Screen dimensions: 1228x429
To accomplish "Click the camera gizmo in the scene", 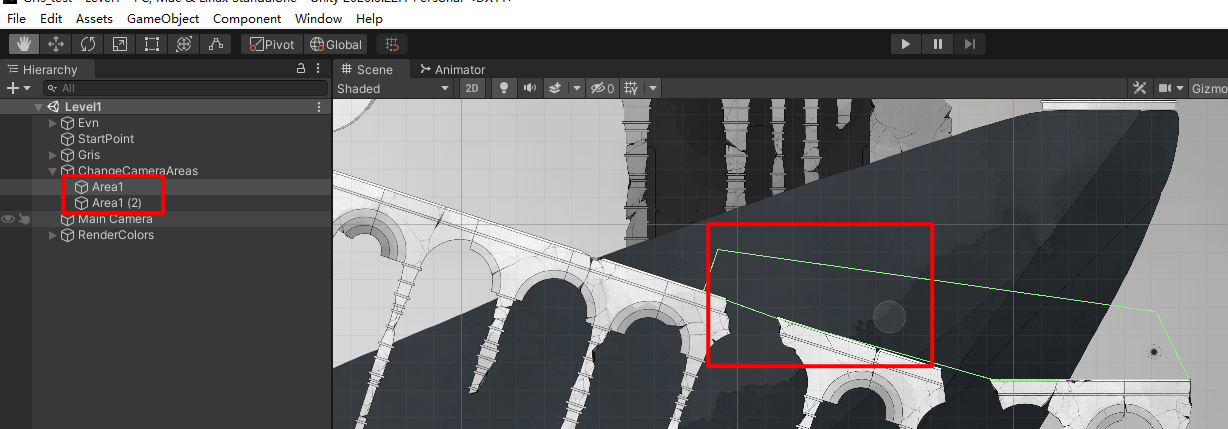I will point(1154,352).
